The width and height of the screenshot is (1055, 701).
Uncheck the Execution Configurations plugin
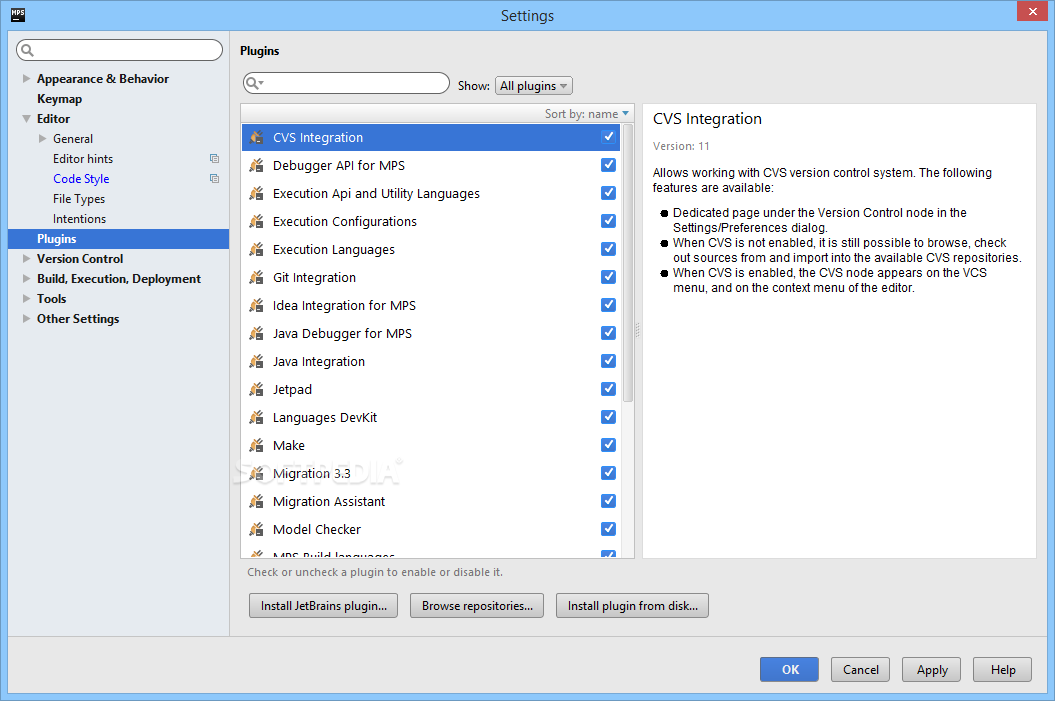tap(608, 221)
